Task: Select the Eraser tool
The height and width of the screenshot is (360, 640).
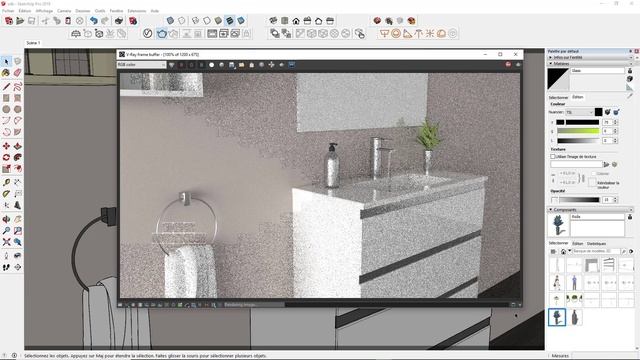Action: (x=18, y=73)
